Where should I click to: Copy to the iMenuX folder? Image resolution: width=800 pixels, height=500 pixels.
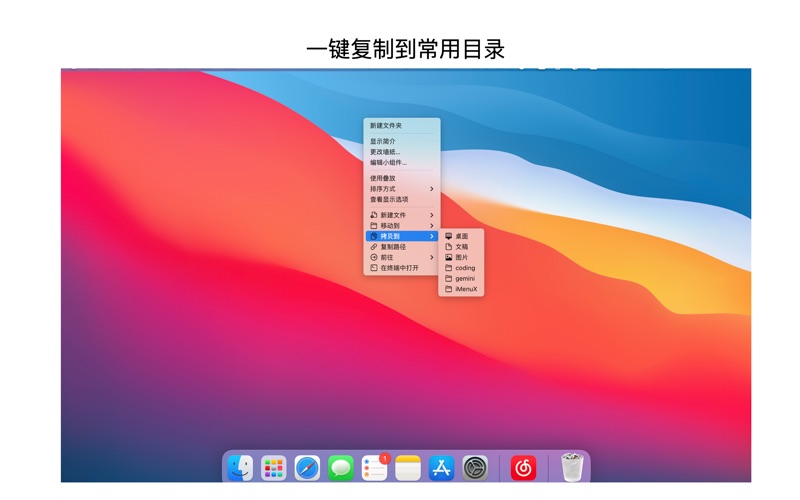[461, 289]
